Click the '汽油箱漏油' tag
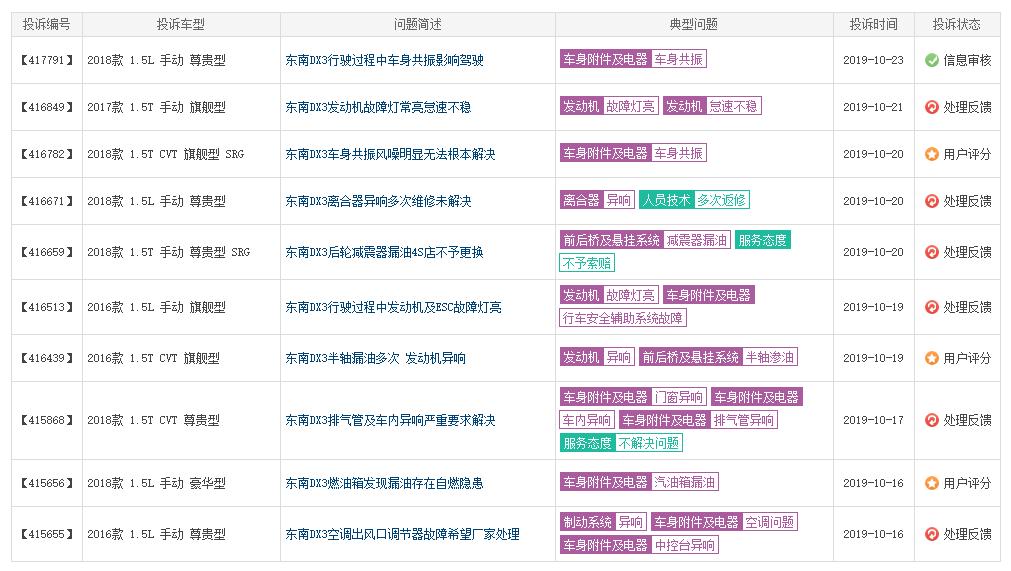This screenshot has height=571, width=1011. [685, 482]
